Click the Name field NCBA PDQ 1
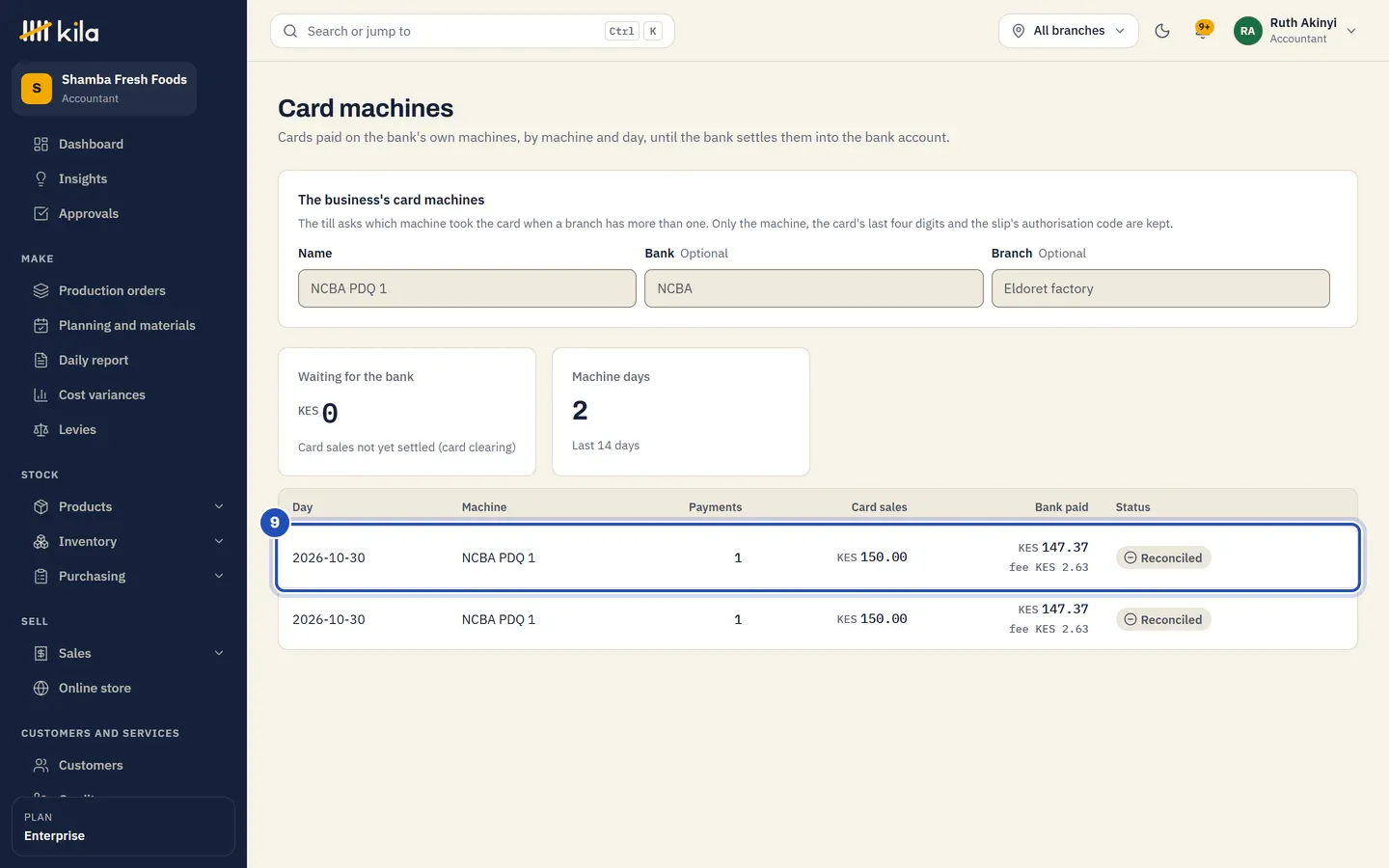The image size is (1389, 868). tap(467, 288)
